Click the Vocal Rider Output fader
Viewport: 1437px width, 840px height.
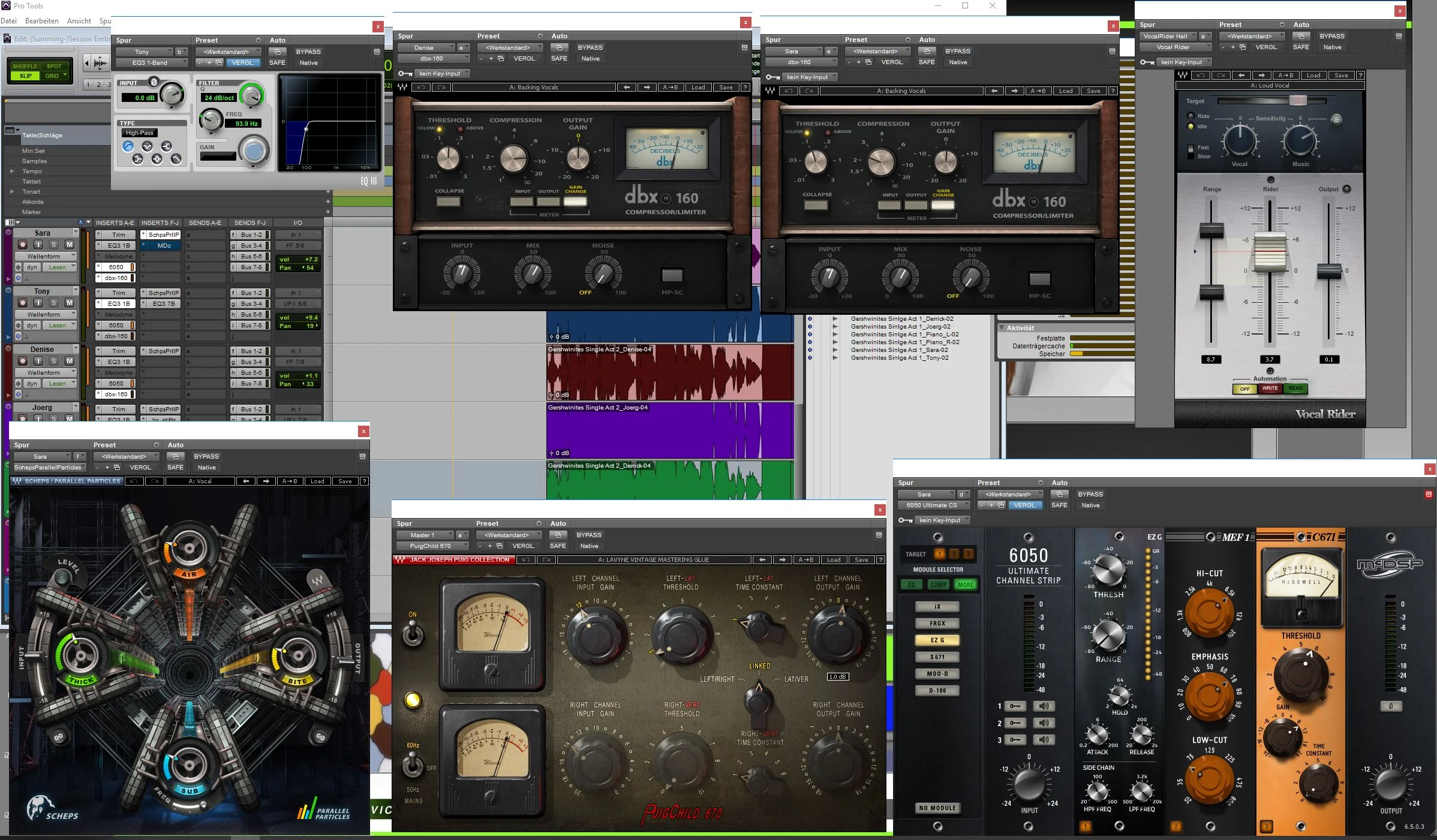(x=1328, y=271)
